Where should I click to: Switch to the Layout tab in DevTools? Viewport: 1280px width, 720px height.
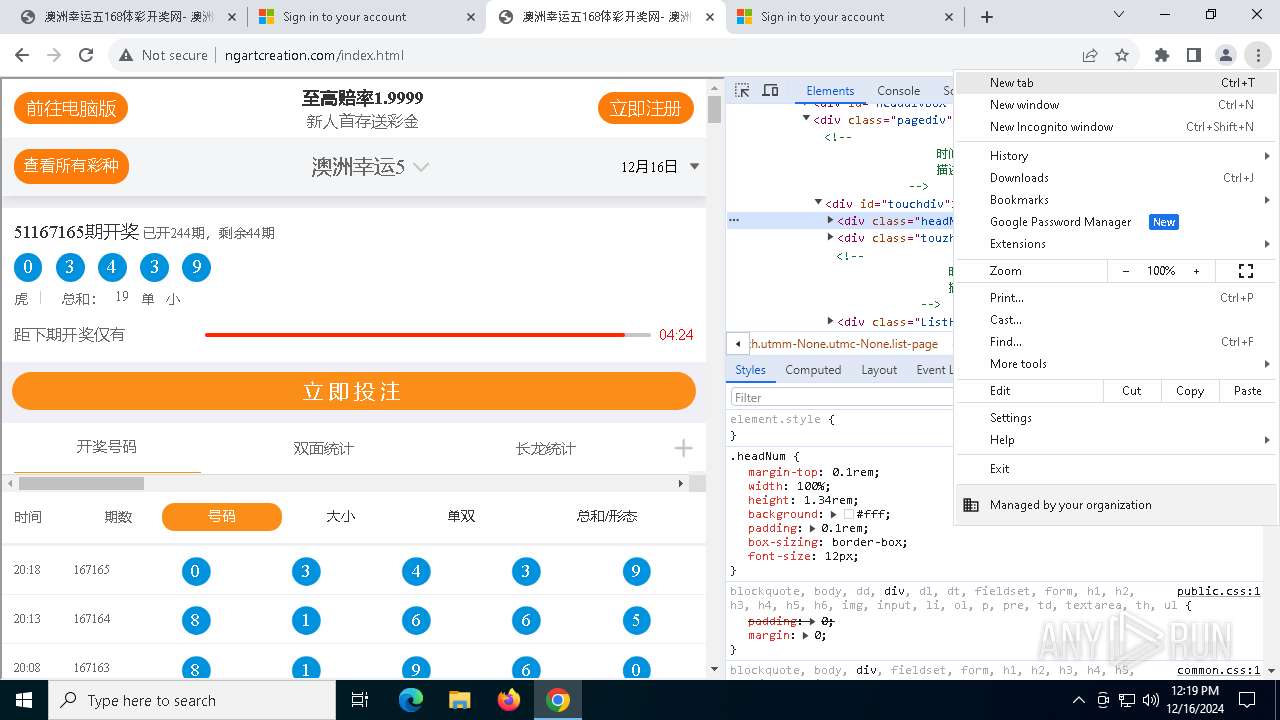(879, 370)
